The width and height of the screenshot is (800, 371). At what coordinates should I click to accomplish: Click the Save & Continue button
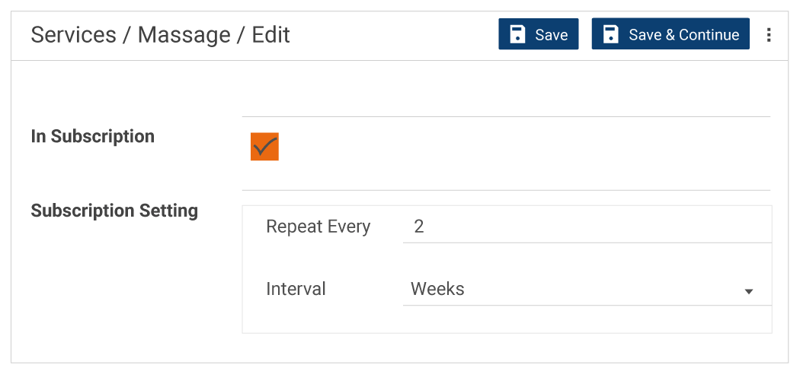click(670, 34)
